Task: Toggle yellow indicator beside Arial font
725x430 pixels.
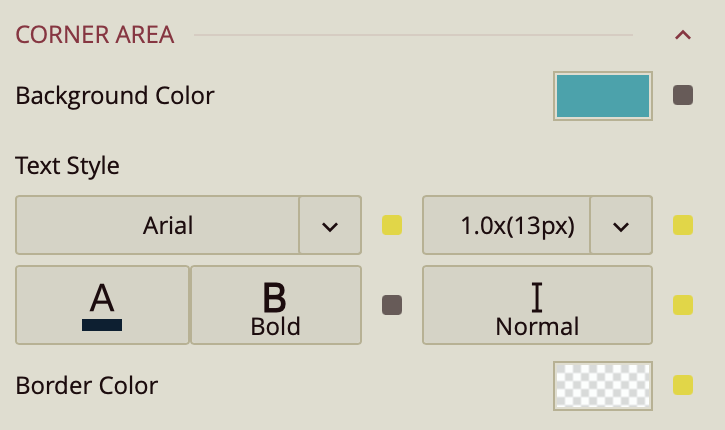Action: click(x=392, y=225)
